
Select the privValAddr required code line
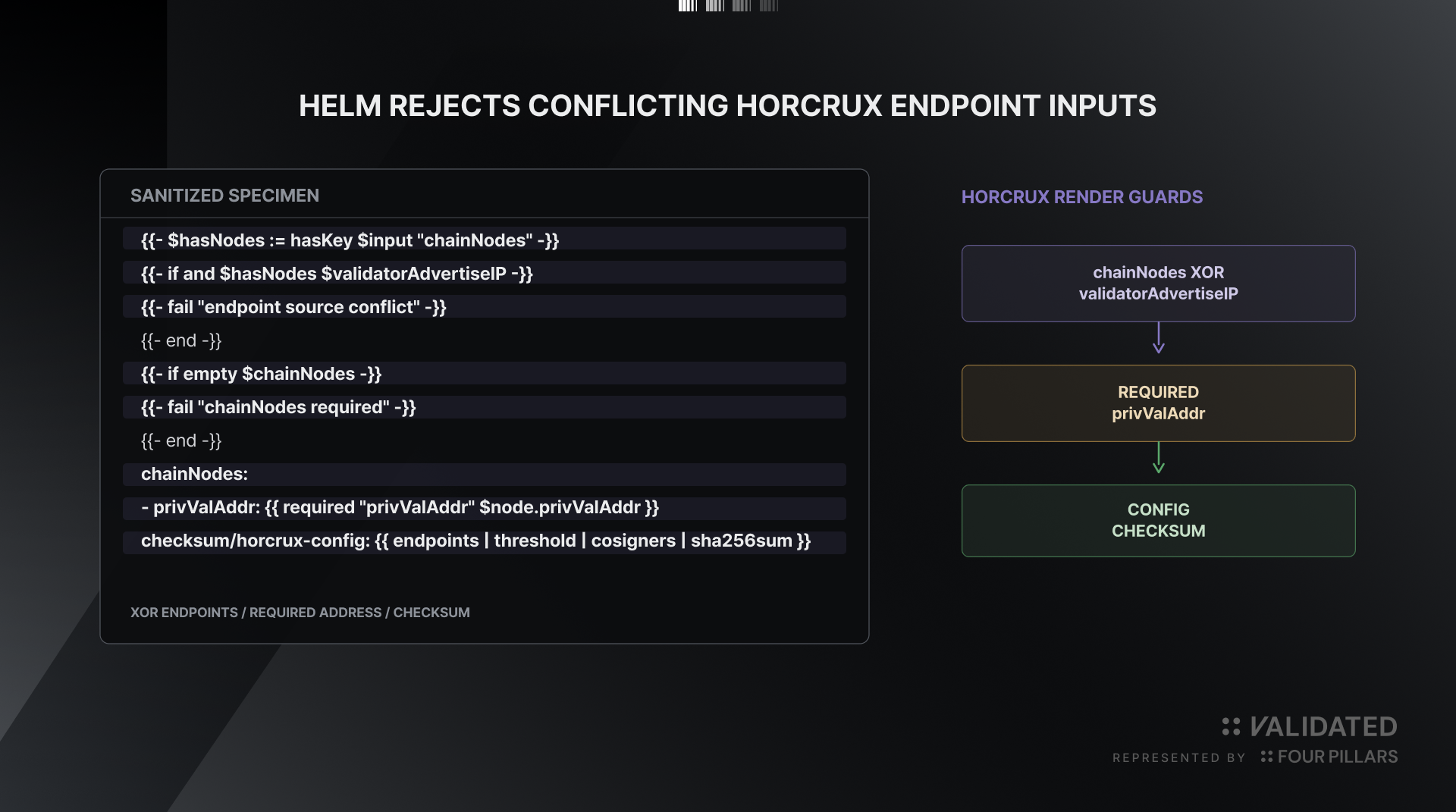(484, 506)
